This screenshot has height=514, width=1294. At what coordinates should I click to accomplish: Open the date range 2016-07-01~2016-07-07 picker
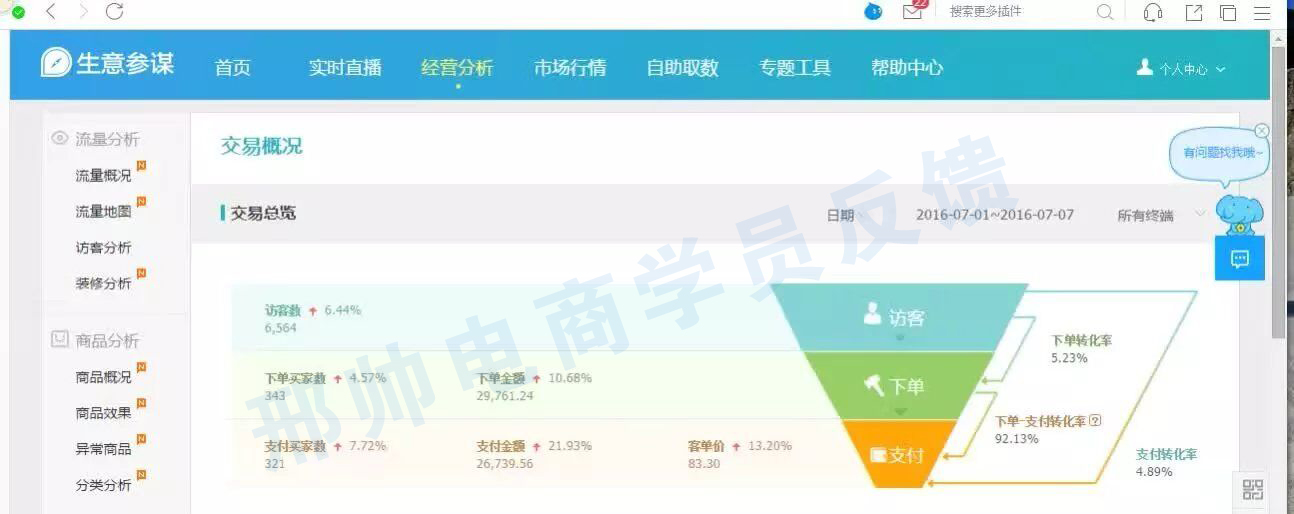(x=994, y=215)
